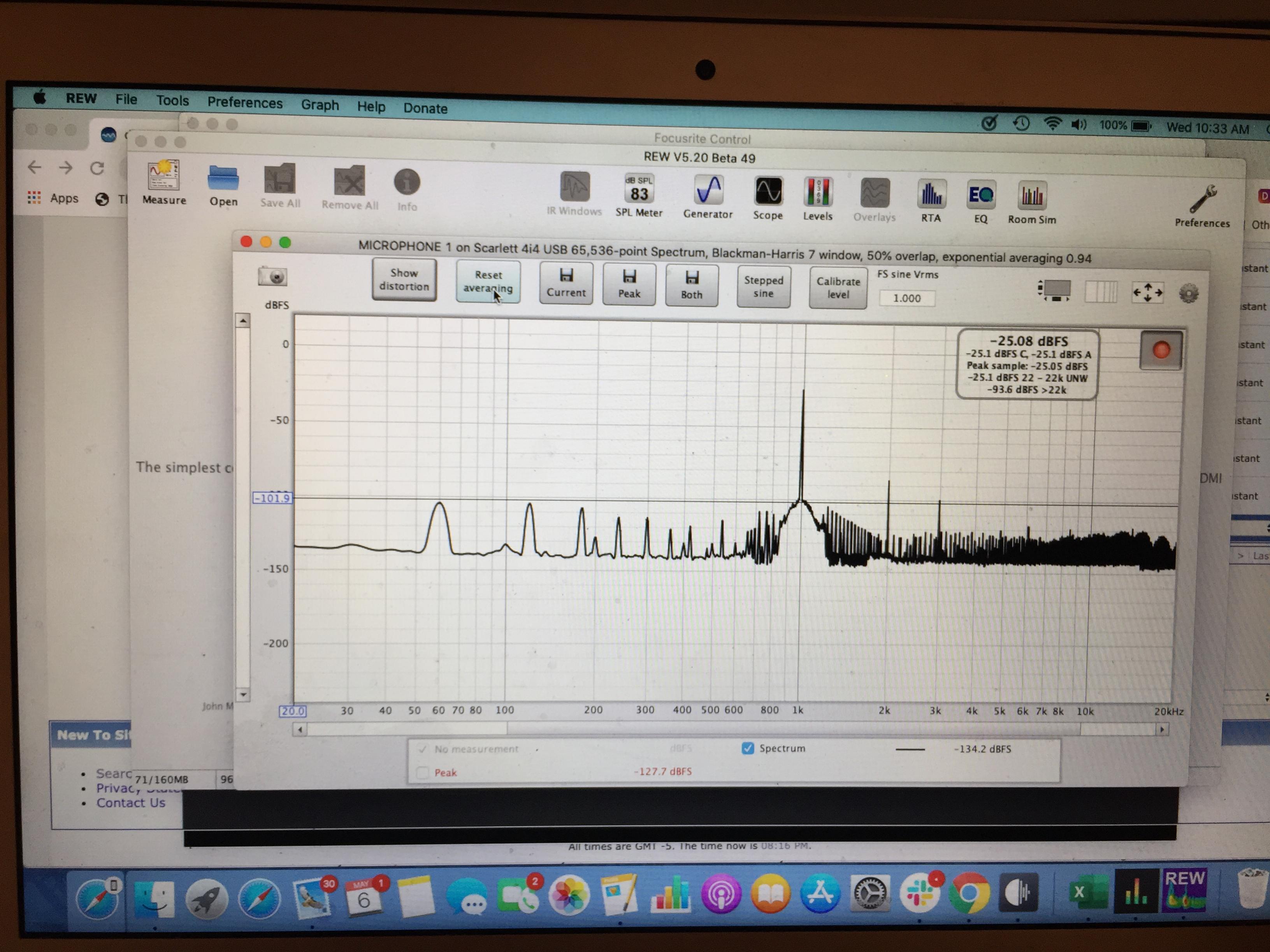Image resolution: width=1270 pixels, height=952 pixels.
Task: Click the Remove All icon
Action: tap(350, 188)
